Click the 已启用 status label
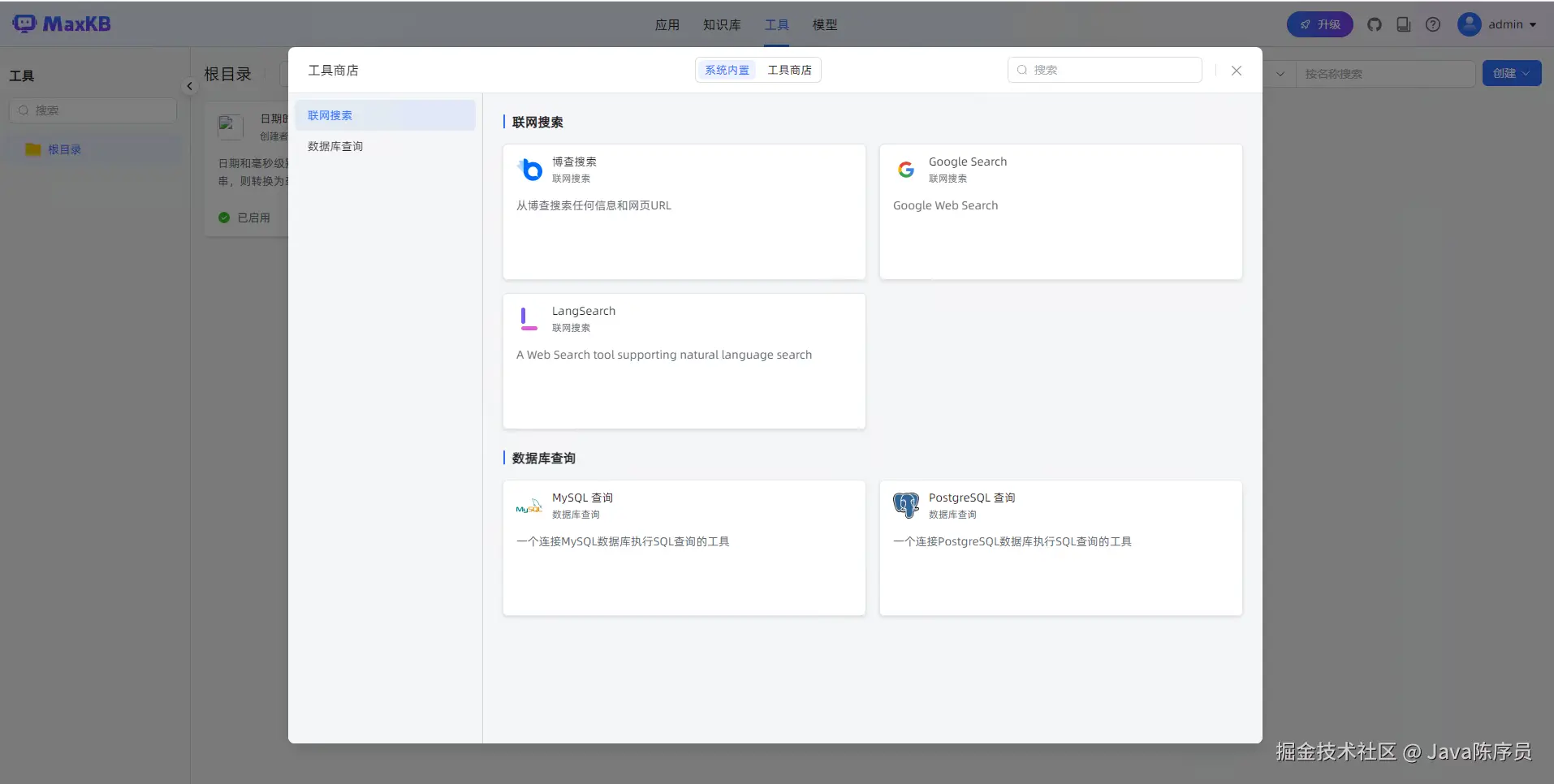 coord(254,218)
